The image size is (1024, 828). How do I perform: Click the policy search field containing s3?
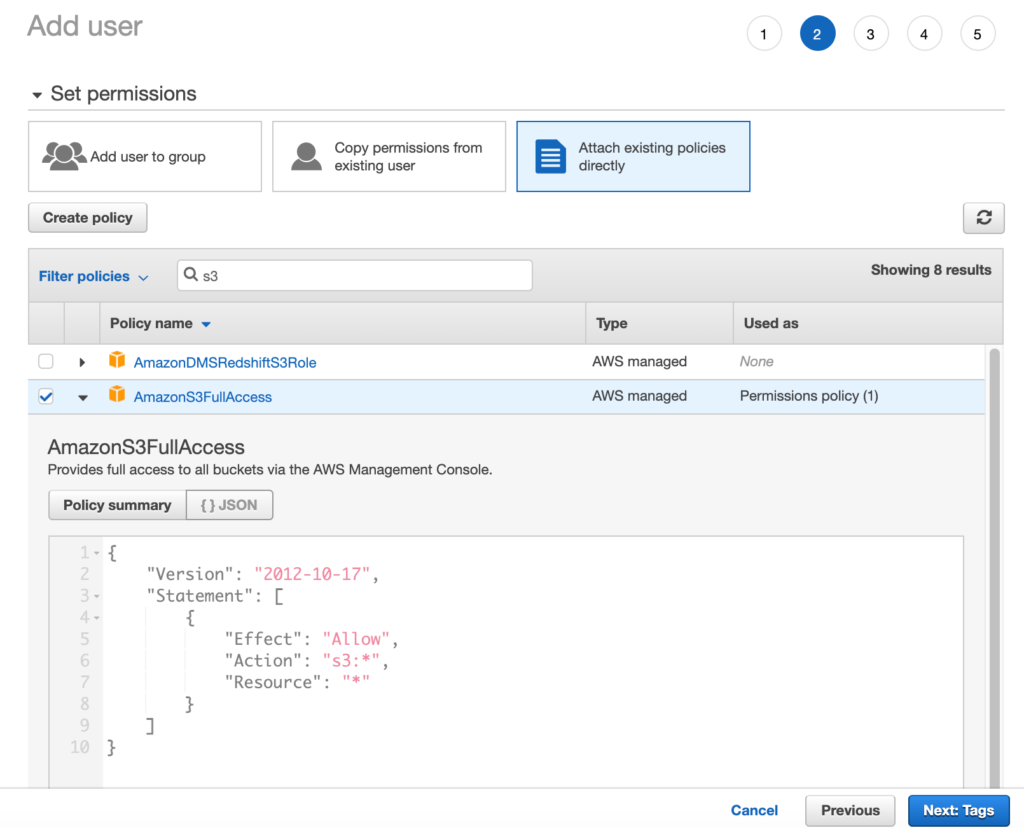pos(355,276)
